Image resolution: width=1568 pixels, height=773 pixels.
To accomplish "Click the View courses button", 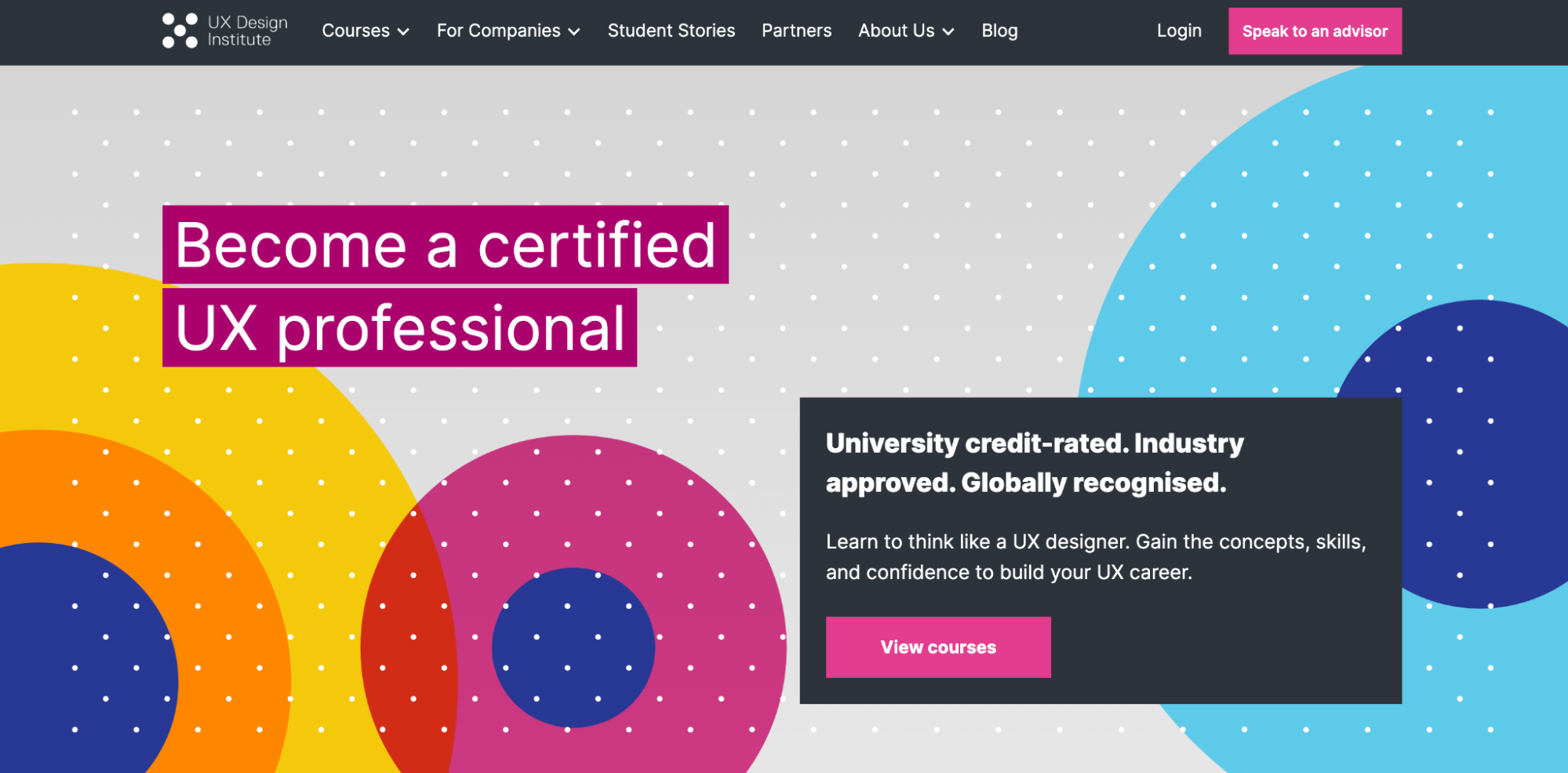I will pos(938,647).
